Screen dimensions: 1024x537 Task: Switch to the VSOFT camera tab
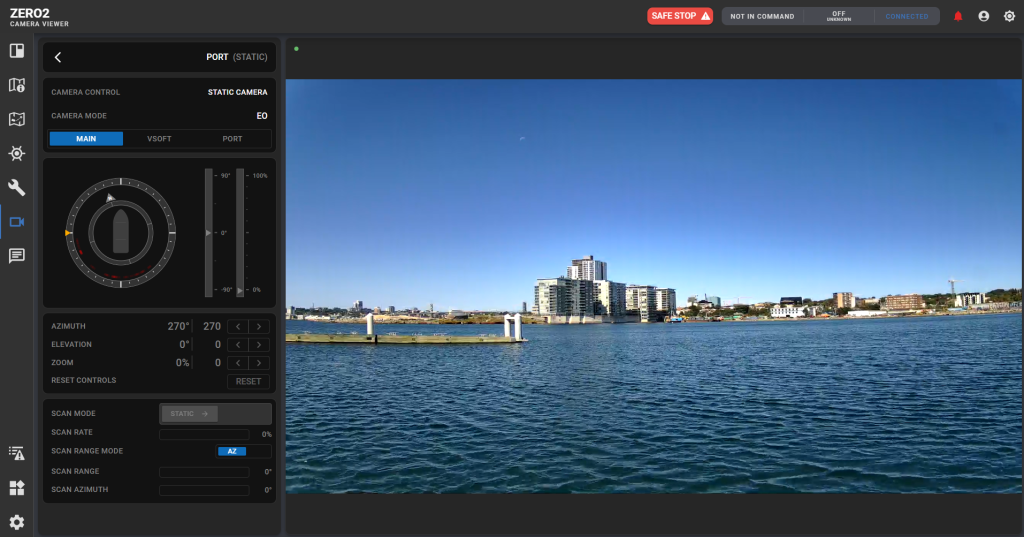coord(159,139)
